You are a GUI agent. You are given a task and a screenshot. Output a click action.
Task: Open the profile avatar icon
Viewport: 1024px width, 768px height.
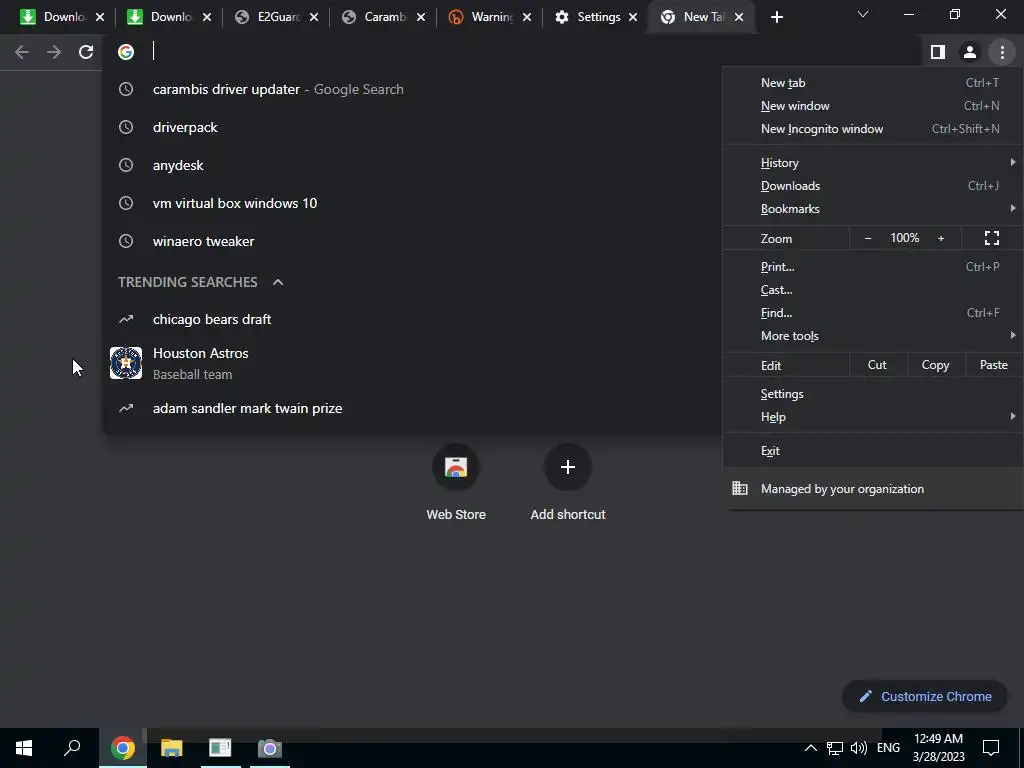pyautogui.click(x=970, y=52)
